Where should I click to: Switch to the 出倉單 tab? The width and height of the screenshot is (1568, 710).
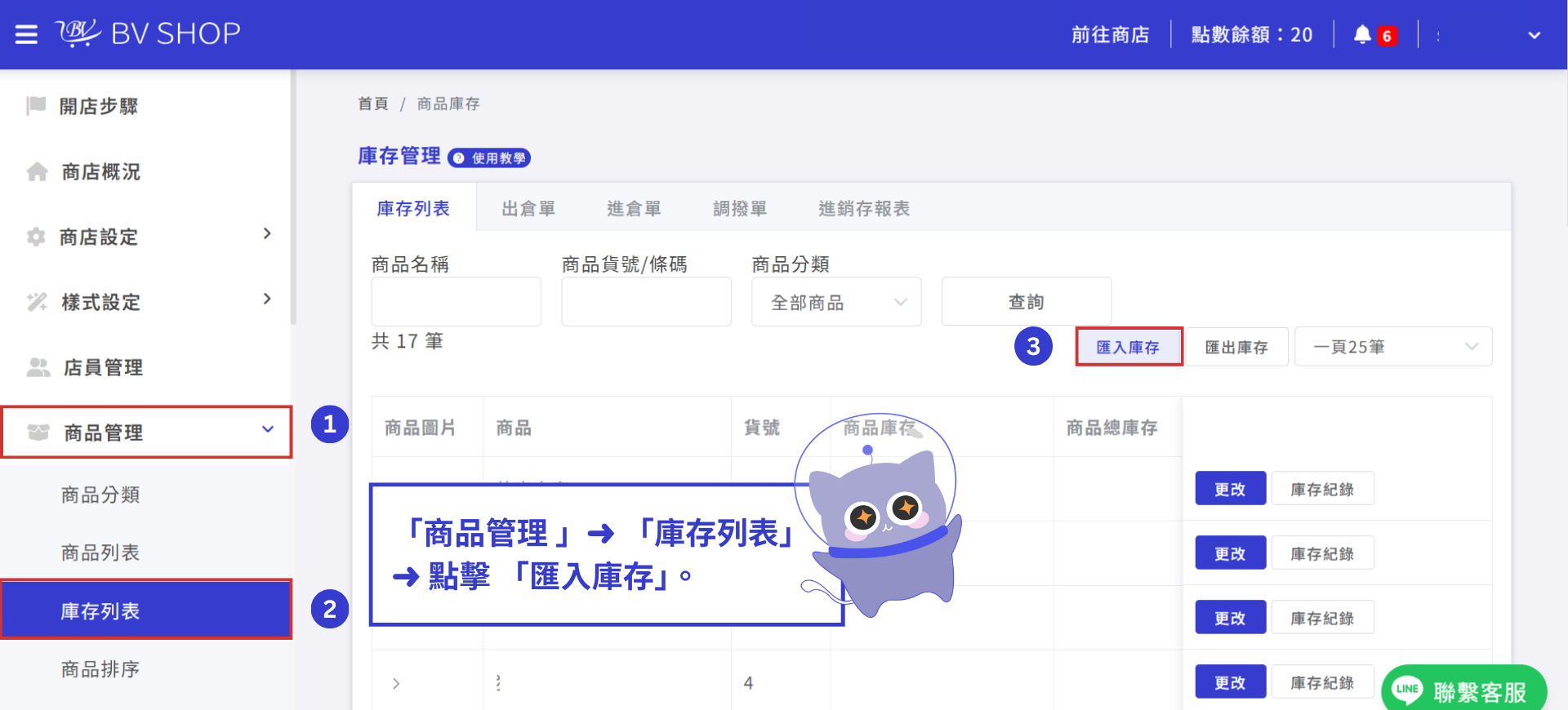click(528, 209)
